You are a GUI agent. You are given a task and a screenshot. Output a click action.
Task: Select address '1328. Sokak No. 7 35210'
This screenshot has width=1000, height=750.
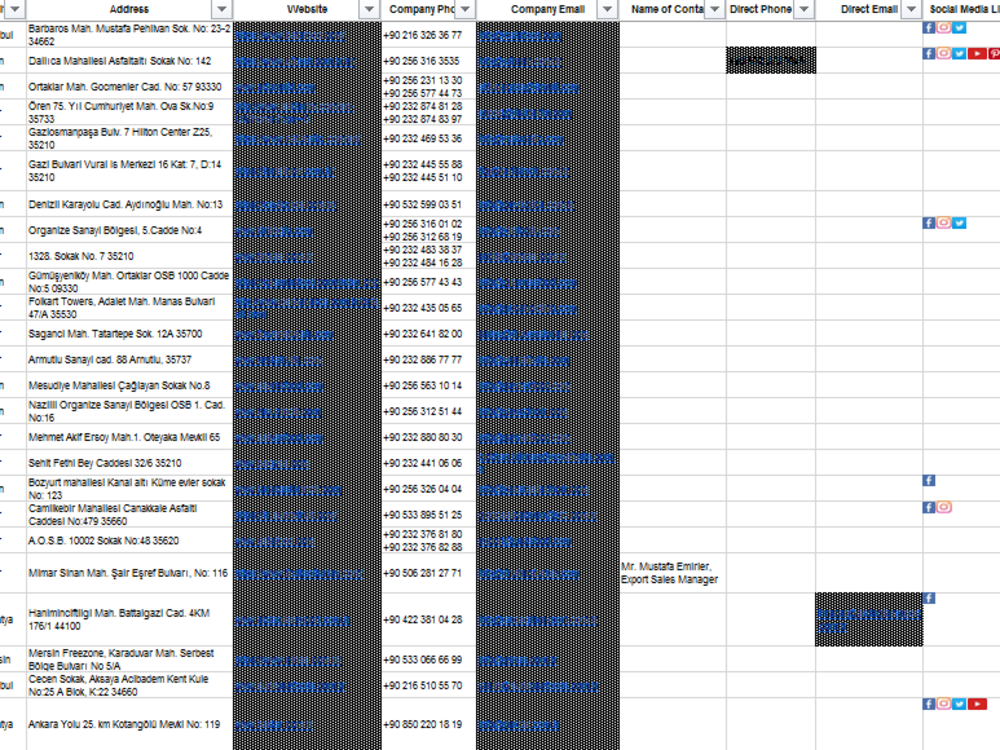coord(81,256)
